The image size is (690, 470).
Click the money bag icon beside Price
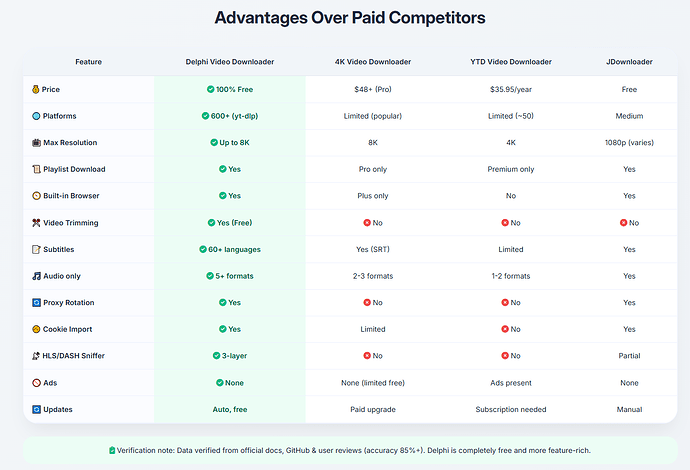pos(36,89)
